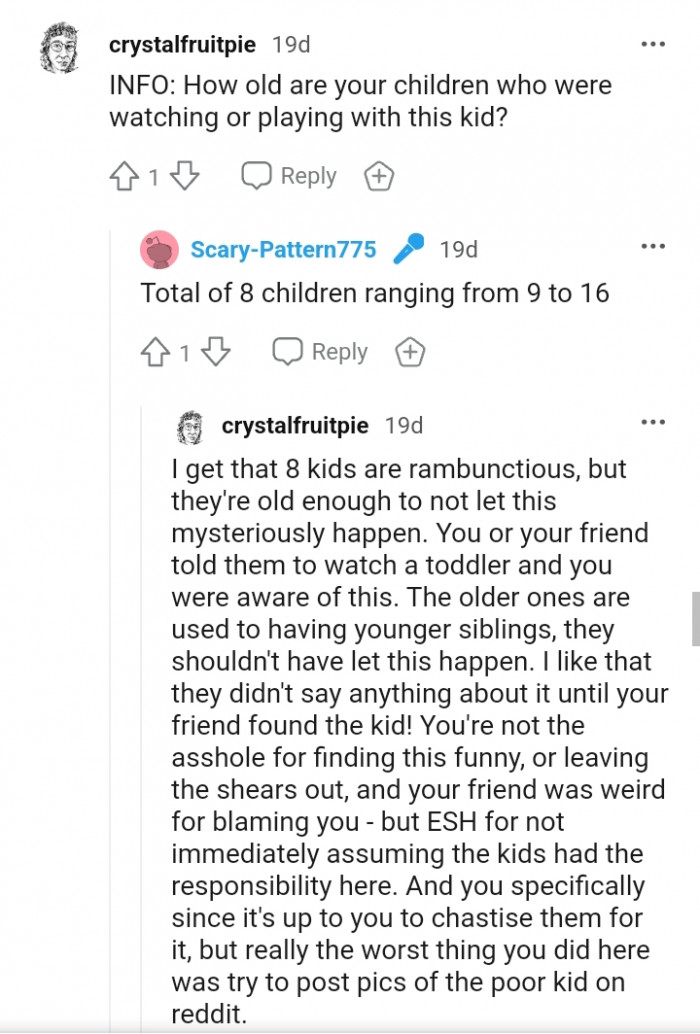Click Scary-Pattern775's pink snoo avatar
Screen dimensions: 700x1034
(x=158, y=250)
